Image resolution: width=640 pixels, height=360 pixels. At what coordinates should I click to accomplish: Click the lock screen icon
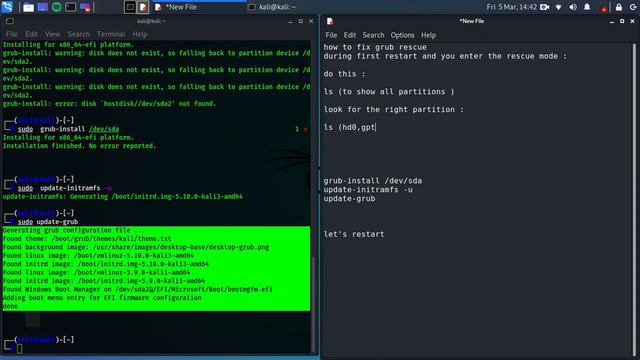(x=619, y=7)
